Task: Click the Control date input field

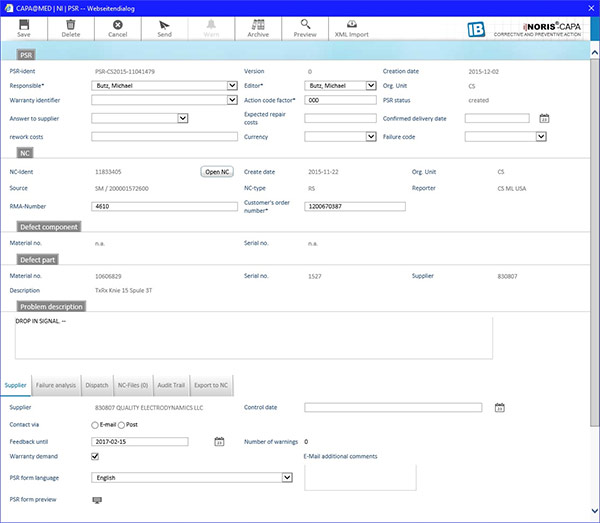Action: pos(393,407)
